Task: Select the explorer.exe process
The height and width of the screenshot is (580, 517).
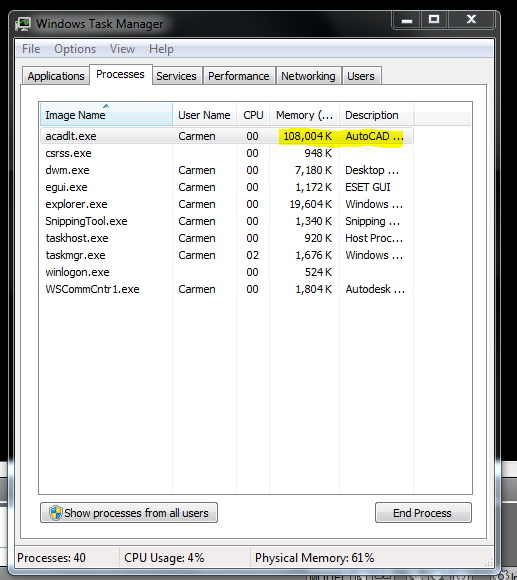Action: [227, 204]
